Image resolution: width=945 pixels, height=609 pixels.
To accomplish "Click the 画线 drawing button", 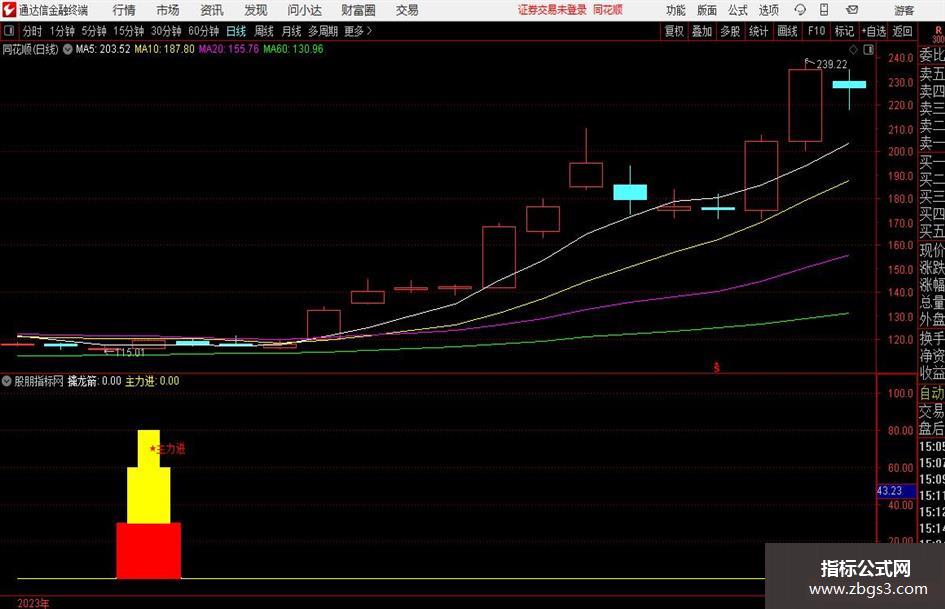I will pyautogui.click(x=787, y=31).
